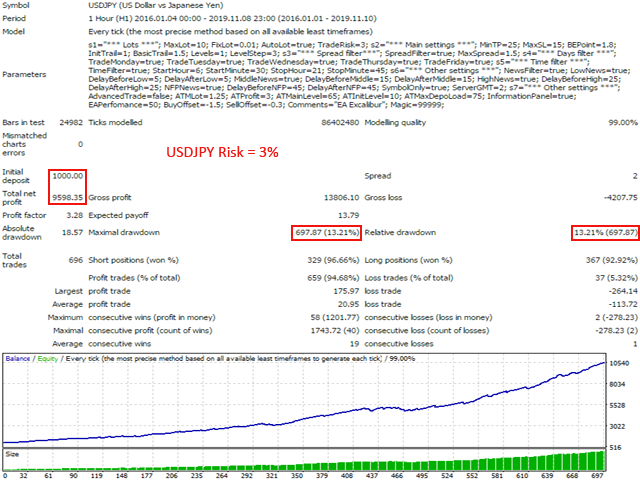Screen dimensions: 640x480
Task: Select the Relative drawdown label
Action: (400, 232)
